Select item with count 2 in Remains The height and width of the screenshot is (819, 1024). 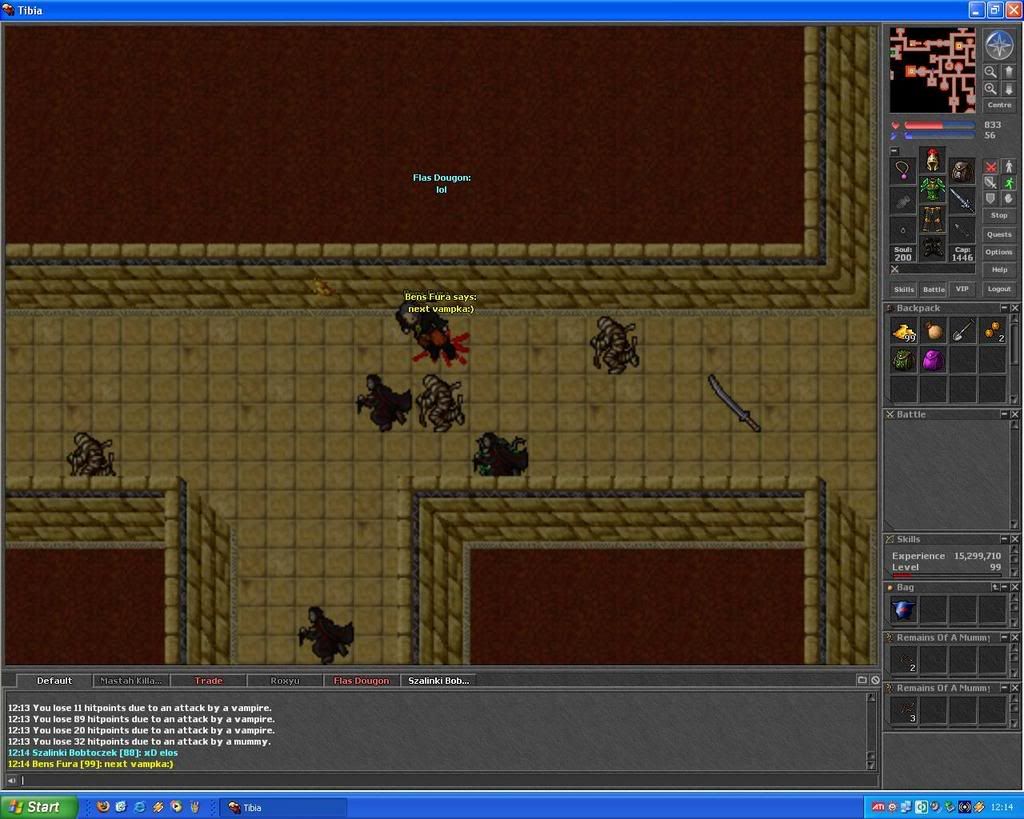(x=903, y=660)
